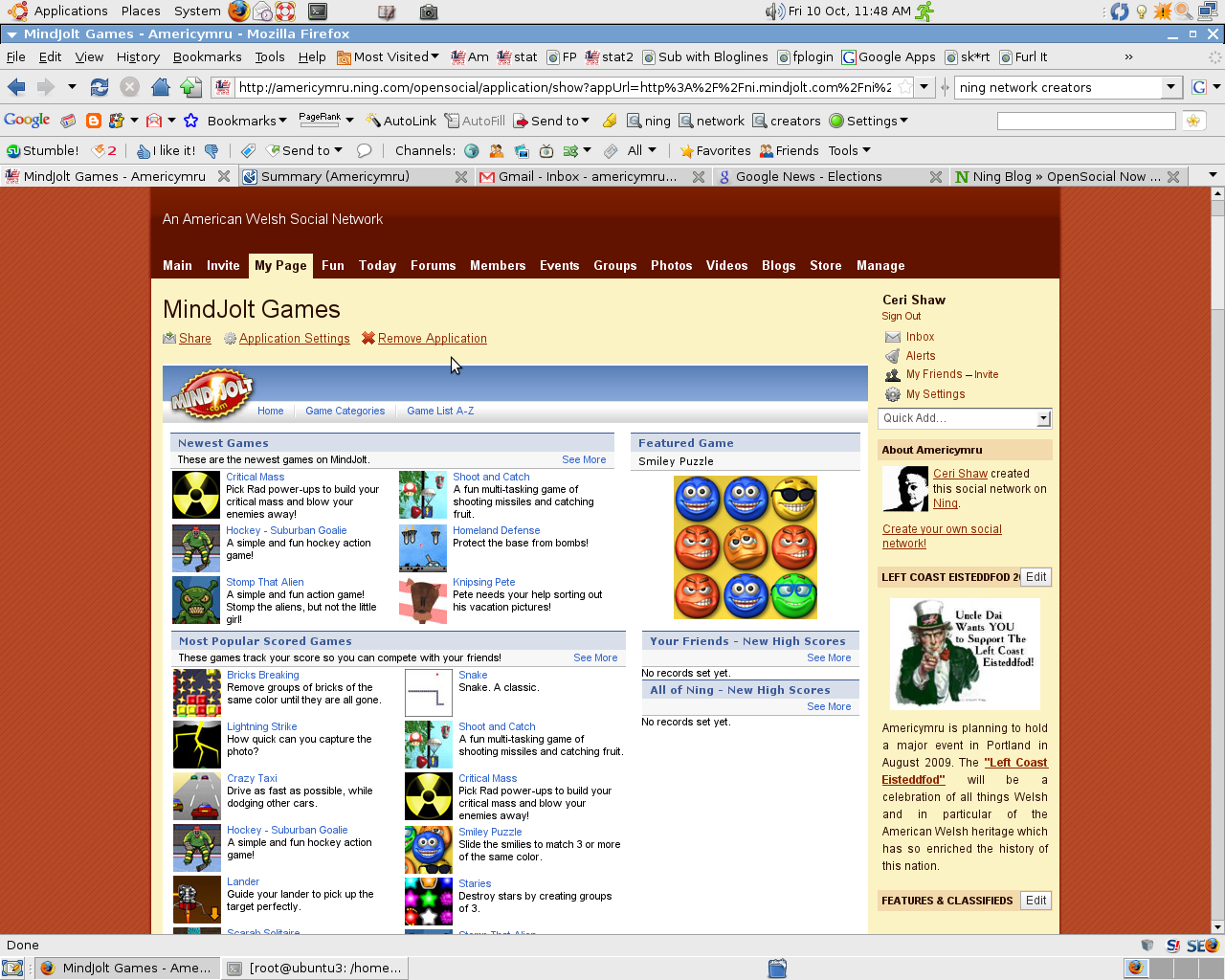Open Friends in StumbleUpon toolbar
The height and width of the screenshot is (980, 1225).
[790, 150]
